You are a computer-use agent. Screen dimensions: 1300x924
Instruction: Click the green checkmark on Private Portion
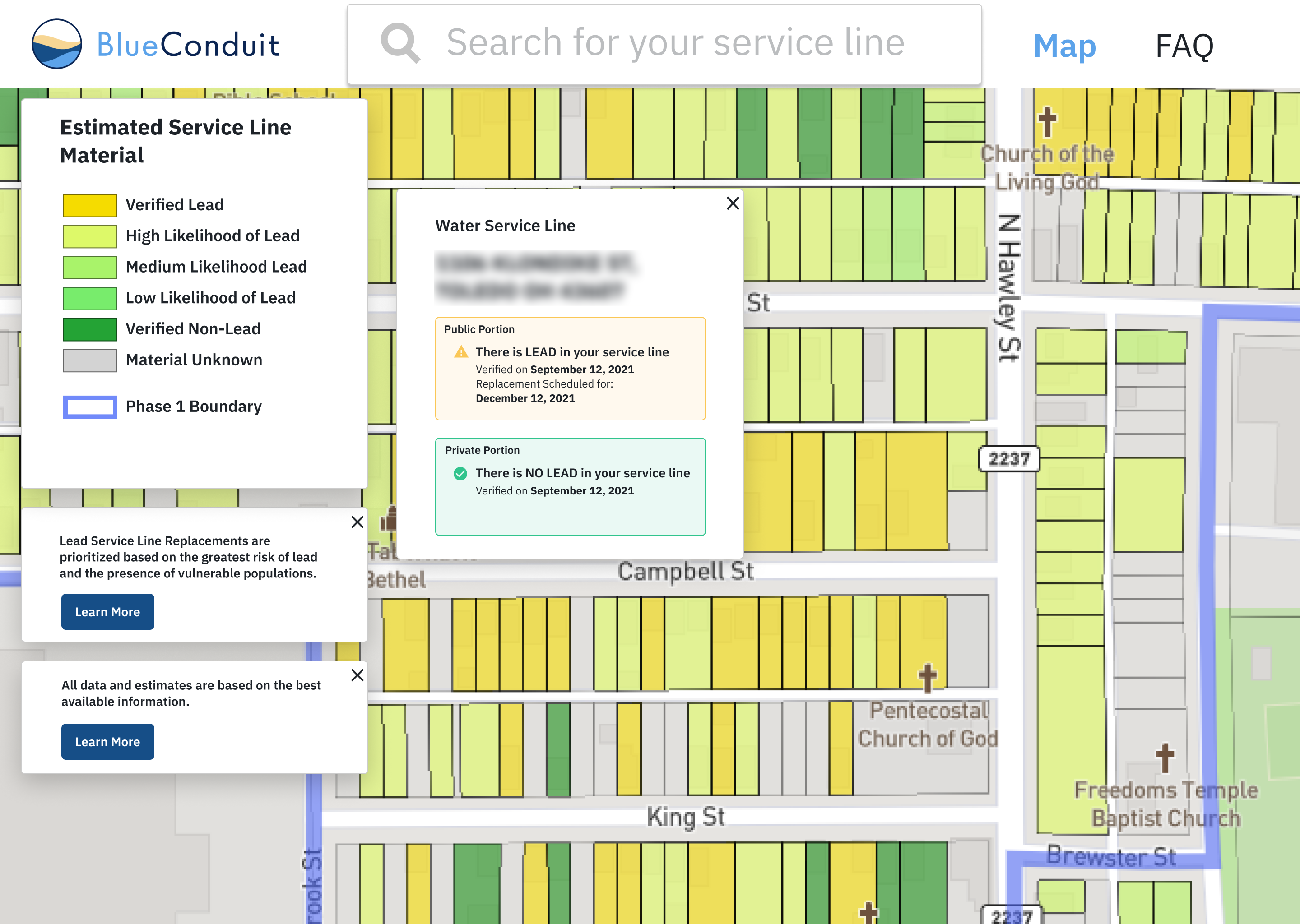pyautogui.click(x=460, y=473)
